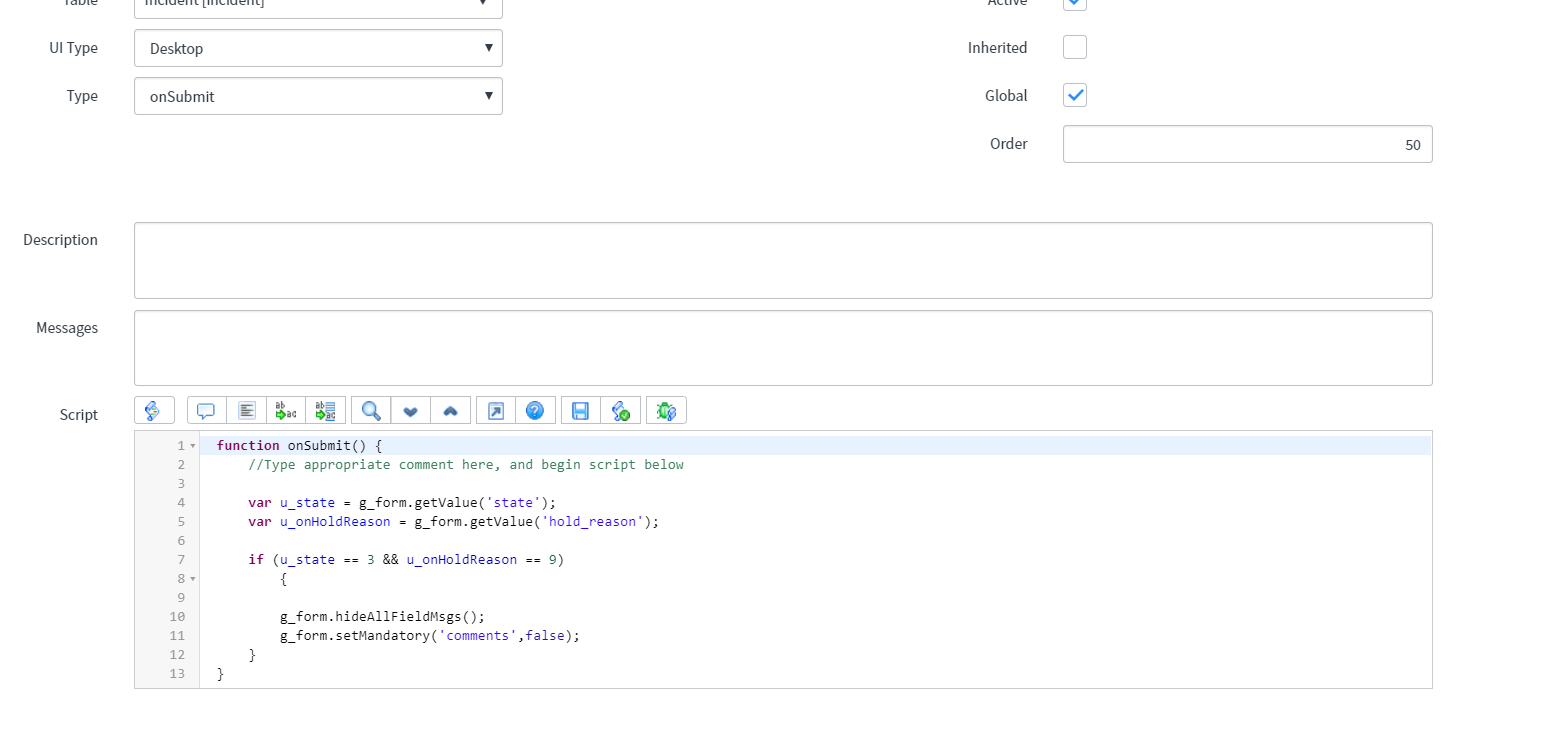Collapse the fold arrow on line 1

coord(192,446)
